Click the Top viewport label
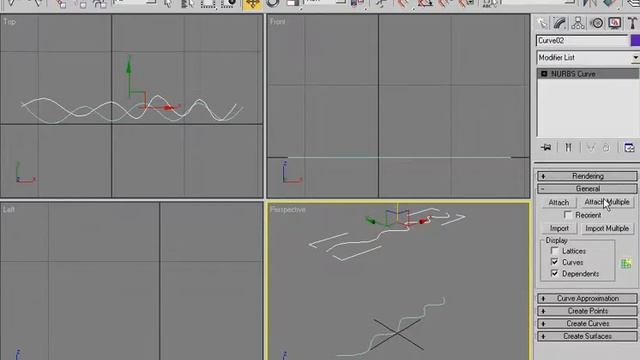The image size is (640, 360). click(9, 22)
